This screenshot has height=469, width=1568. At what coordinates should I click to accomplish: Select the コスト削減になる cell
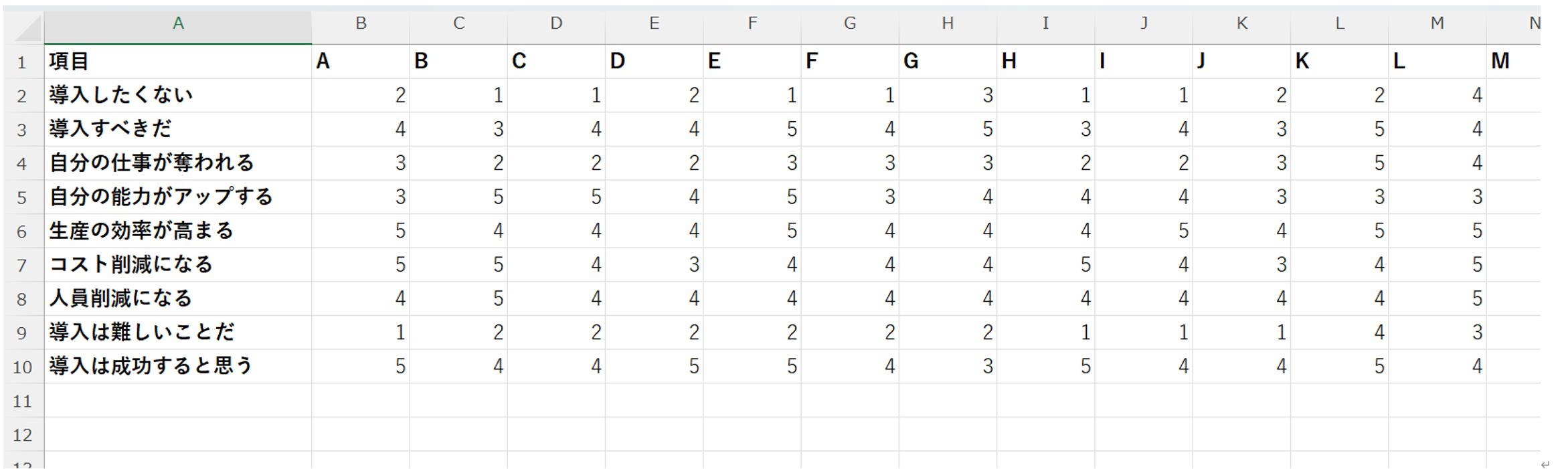click(x=131, y=264)
